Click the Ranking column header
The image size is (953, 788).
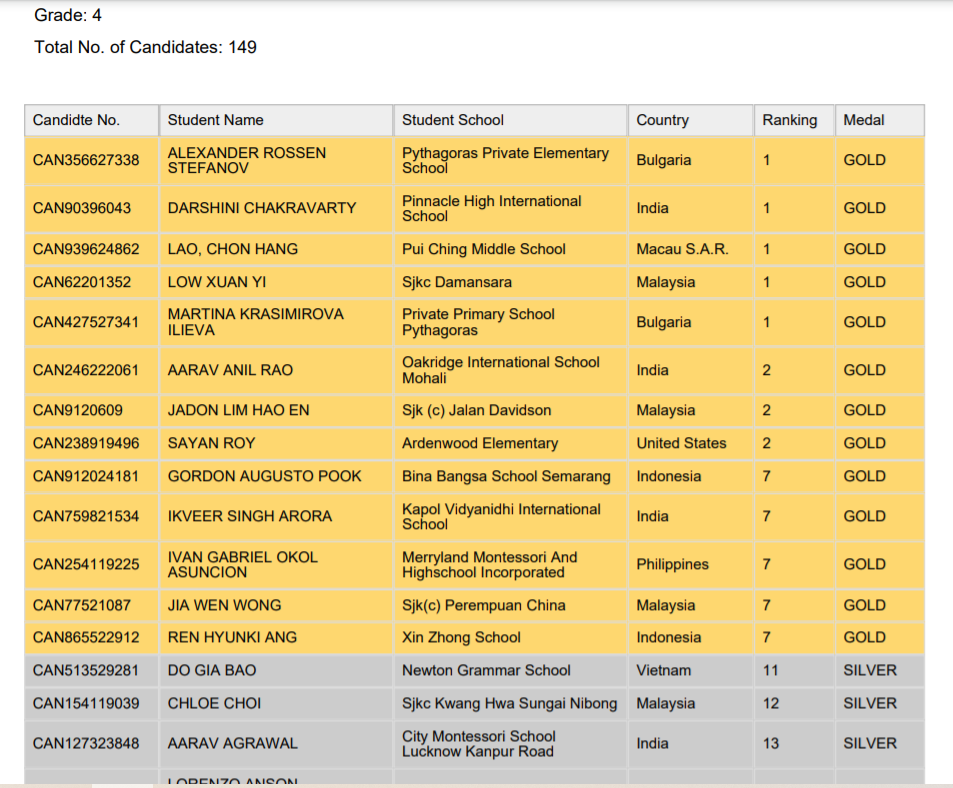coord(789,120)
